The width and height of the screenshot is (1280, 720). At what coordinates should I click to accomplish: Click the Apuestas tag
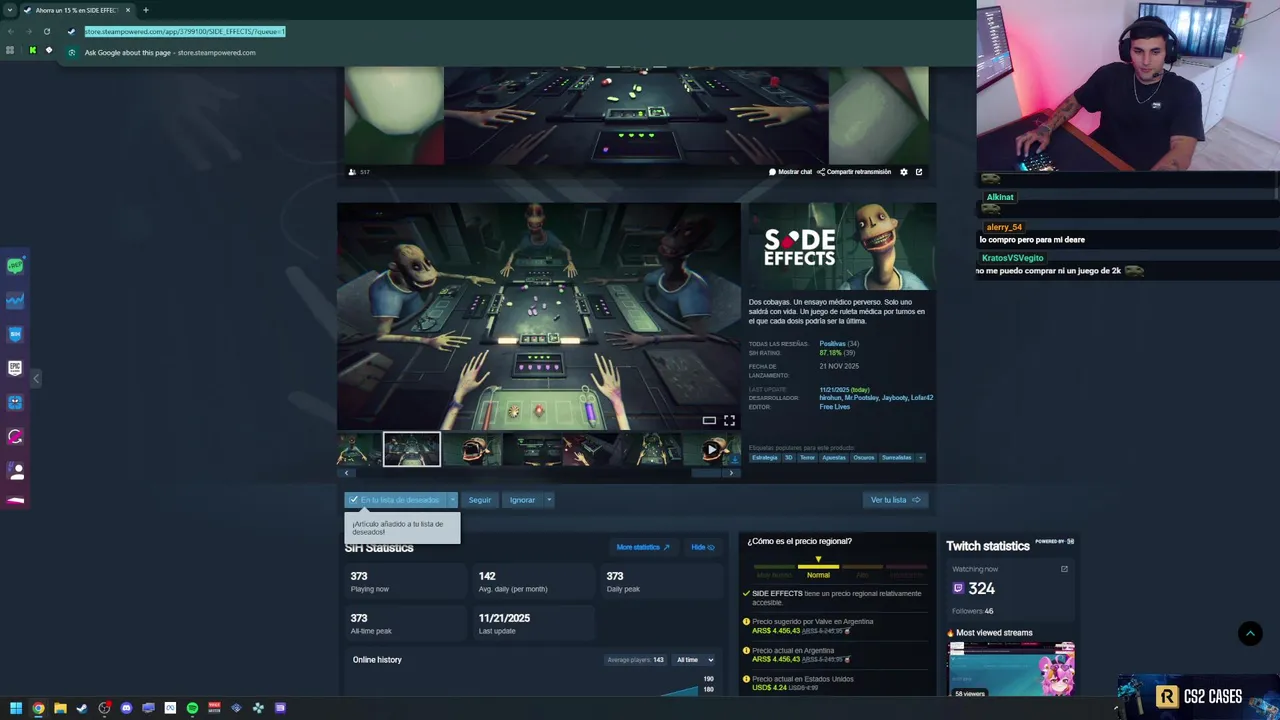pos(834,458)
